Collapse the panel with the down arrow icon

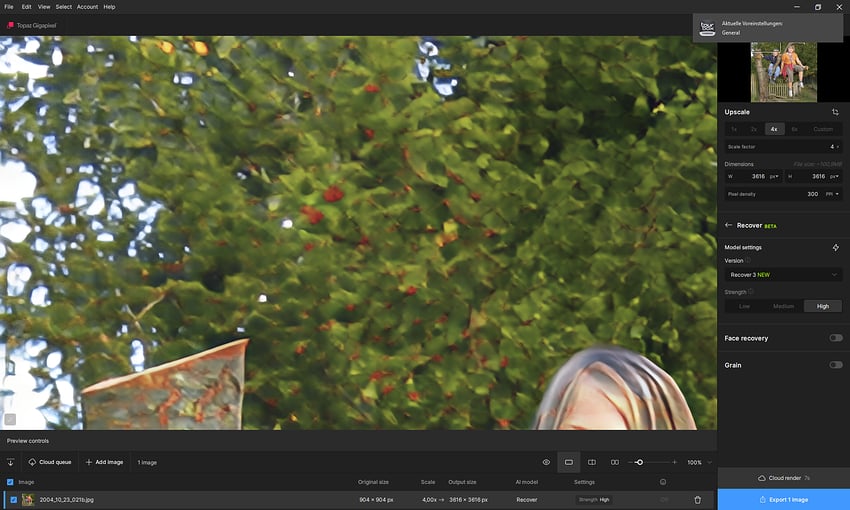pyautogui.click(x=11, y=462)
